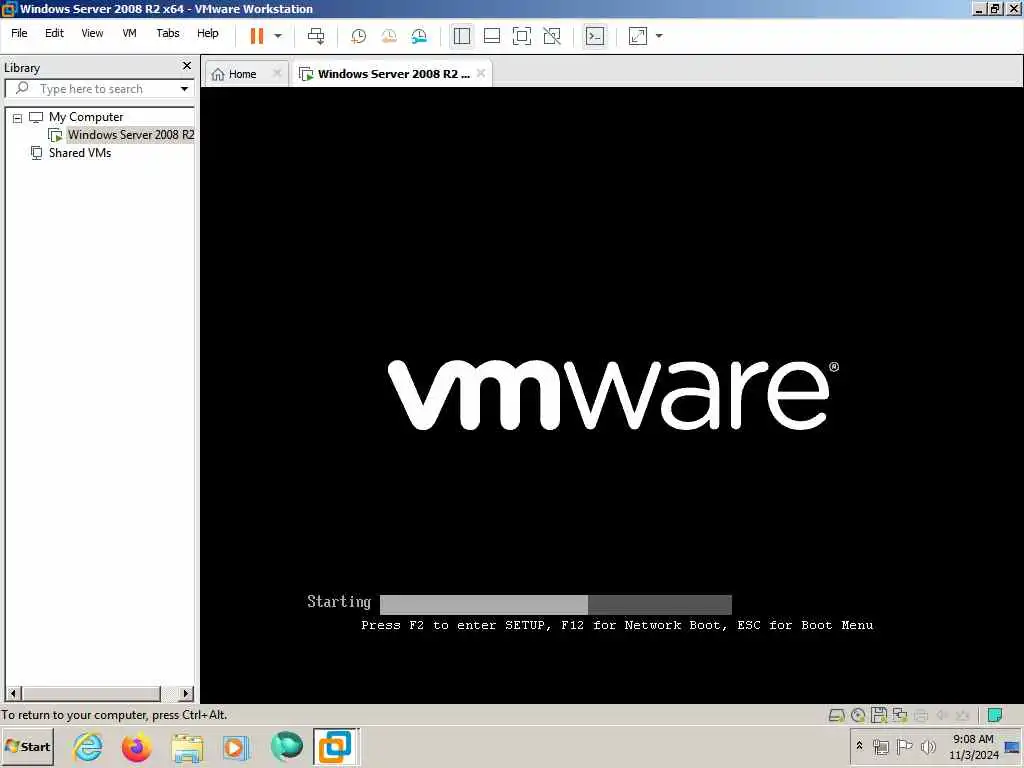Viewport: 1024px width, 768px height.
Task: Select Shared VMs in library
Action: pos(80,153)
